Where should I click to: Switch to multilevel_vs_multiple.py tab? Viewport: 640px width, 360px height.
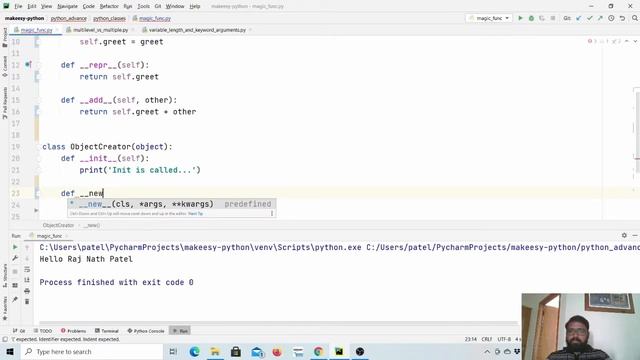coord(100,30)
